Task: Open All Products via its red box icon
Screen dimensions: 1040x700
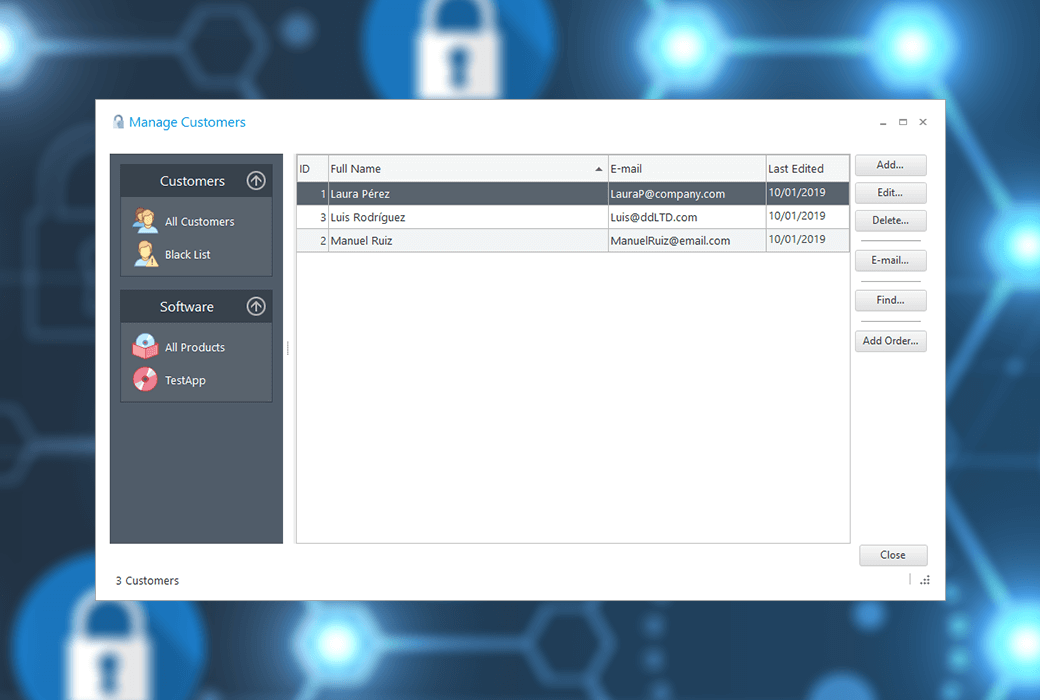Action: tap(145, 346)
